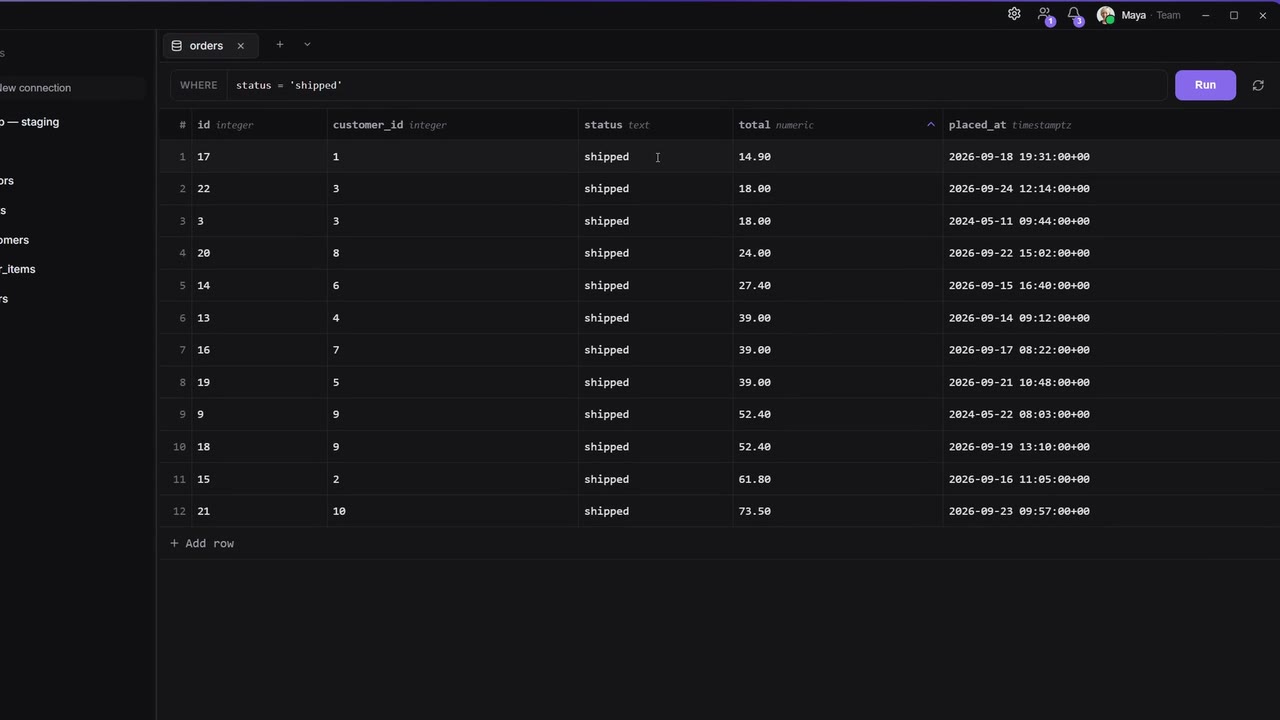Close the orders tab
Image resolution: width=1280 pixels, height=720 pixels.
pyautogui.click(x=240, y=46)
